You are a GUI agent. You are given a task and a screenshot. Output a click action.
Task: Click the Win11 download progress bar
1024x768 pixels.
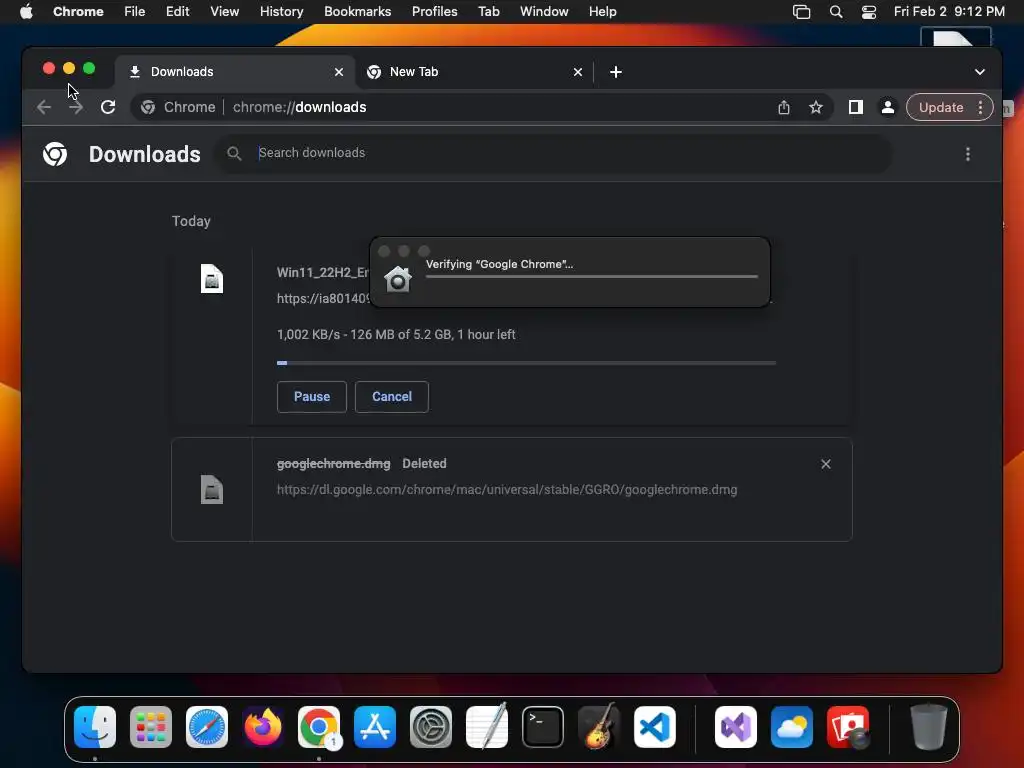click(526, 362)
